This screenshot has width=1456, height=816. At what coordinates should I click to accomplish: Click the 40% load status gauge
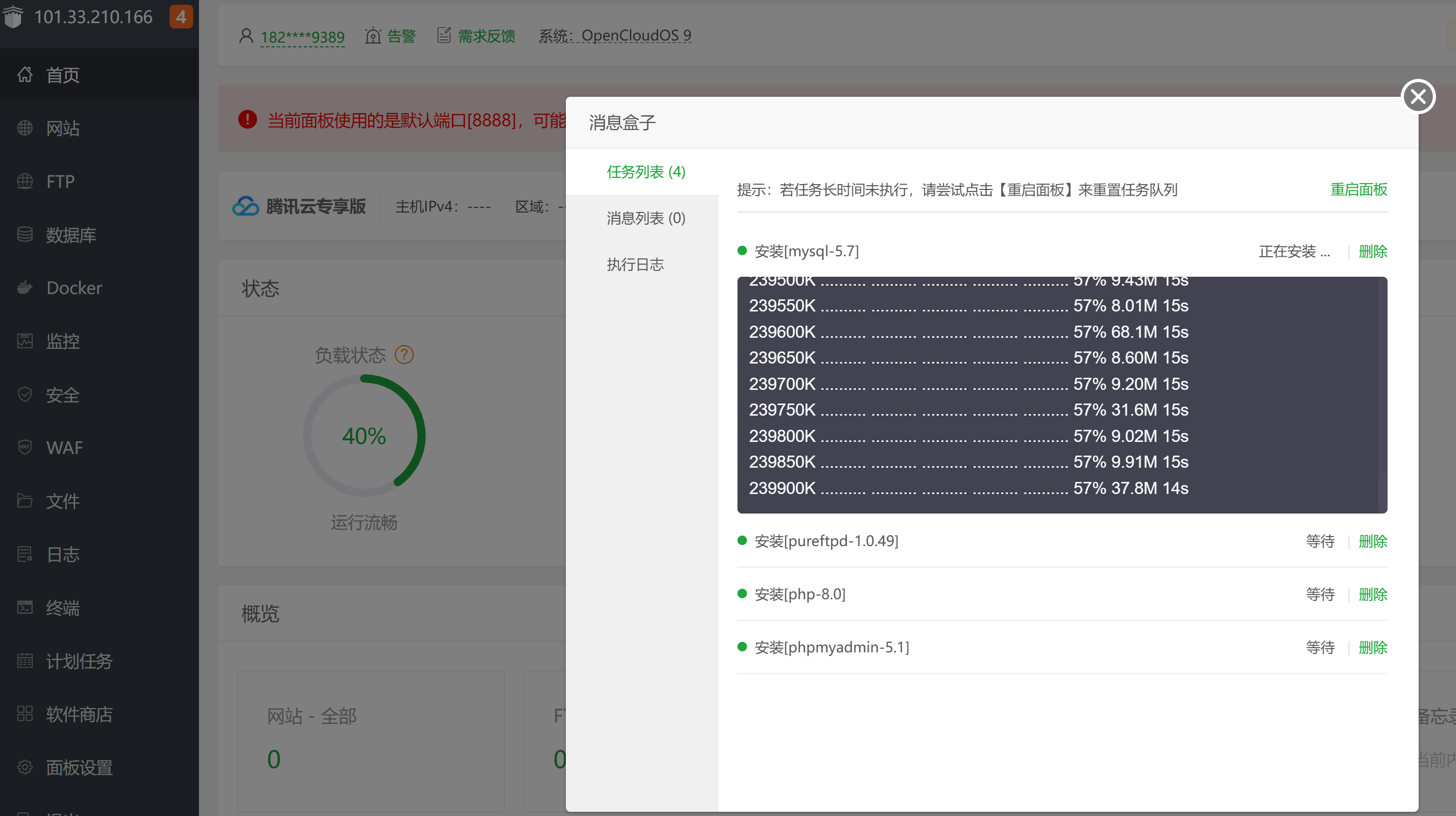point(364,436)
